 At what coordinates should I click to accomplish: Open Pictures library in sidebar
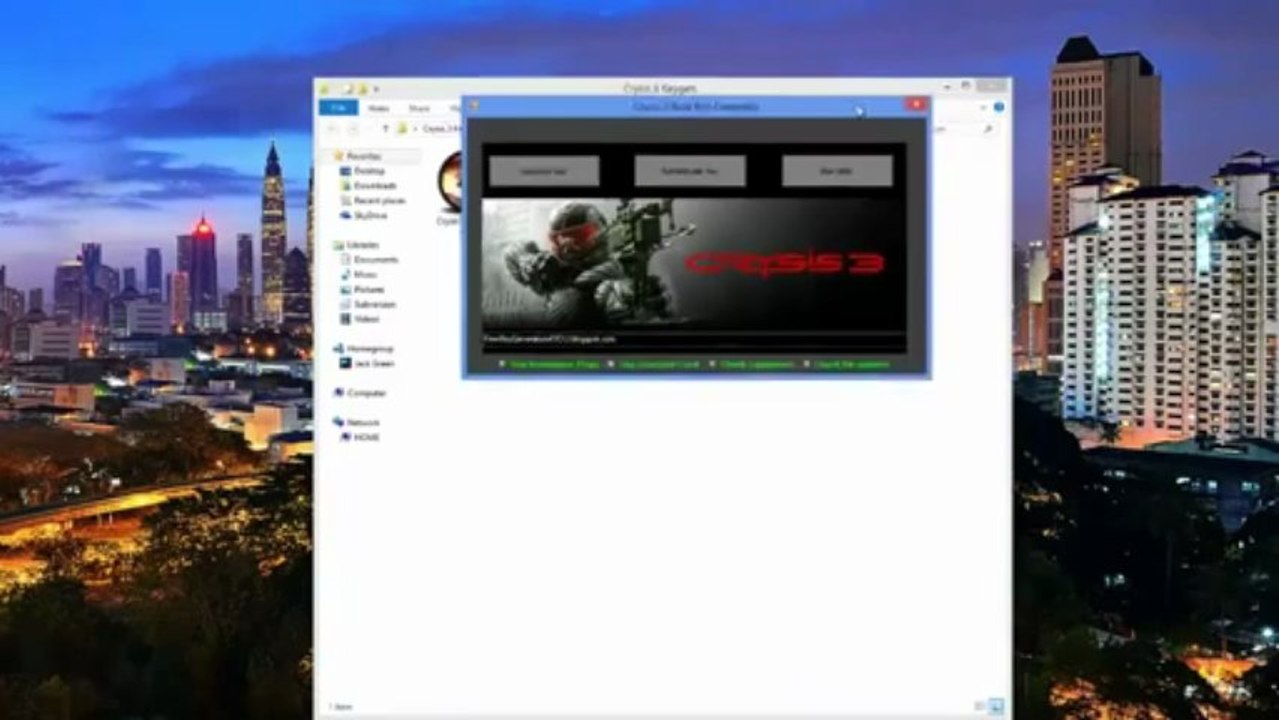(x=369, y=289)
